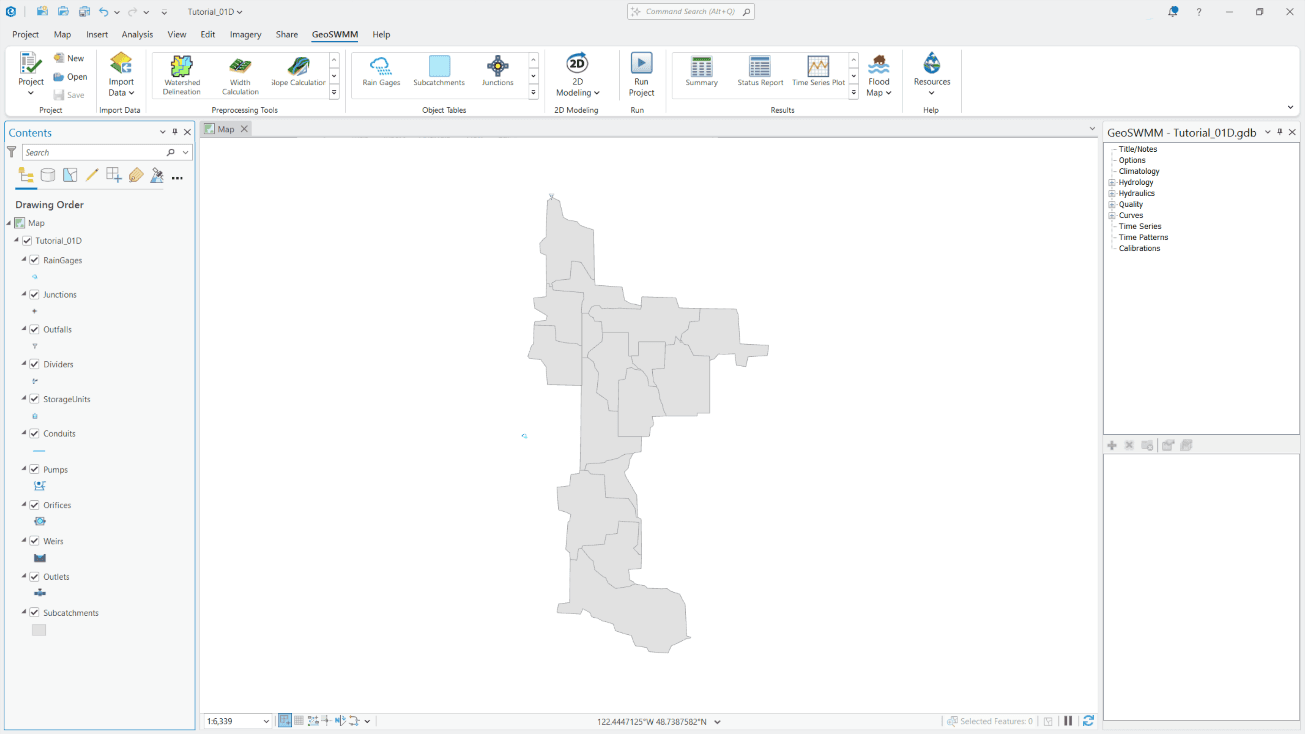Collapse the Outfalls layer in Contents
Viewport: 1305px width, 734px height.
[x=24, y=329]
